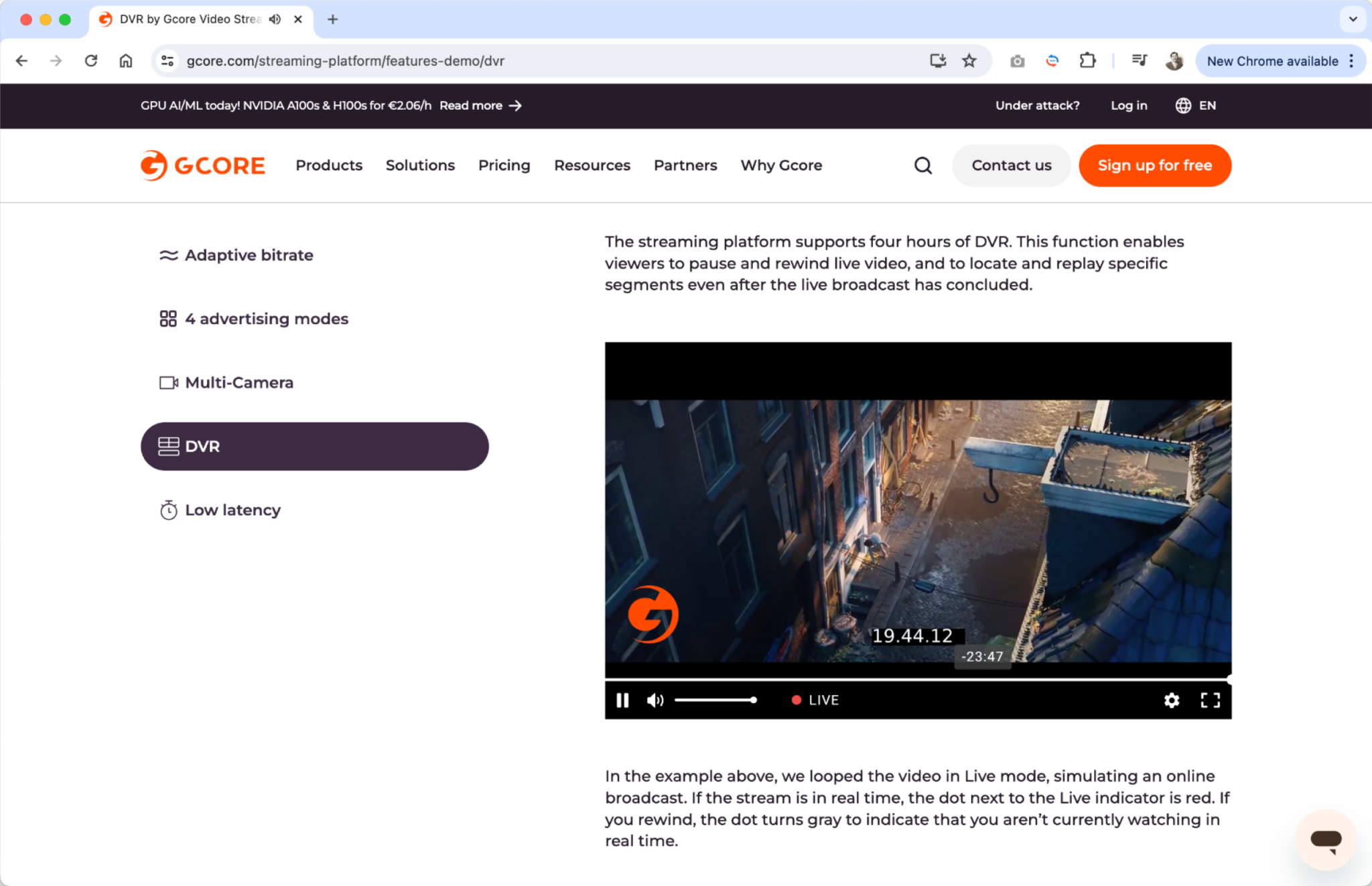Screen dimensions: 1372x886
Task: Expand the language selector EN dropdown
Action: (1196, 105)
